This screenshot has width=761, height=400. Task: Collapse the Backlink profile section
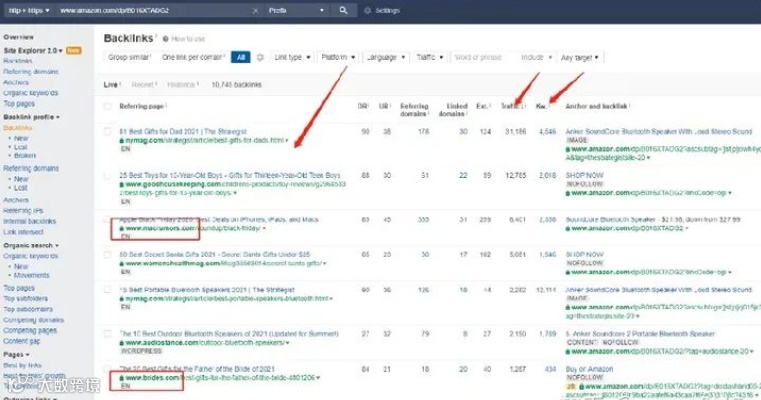click(32, 117)
